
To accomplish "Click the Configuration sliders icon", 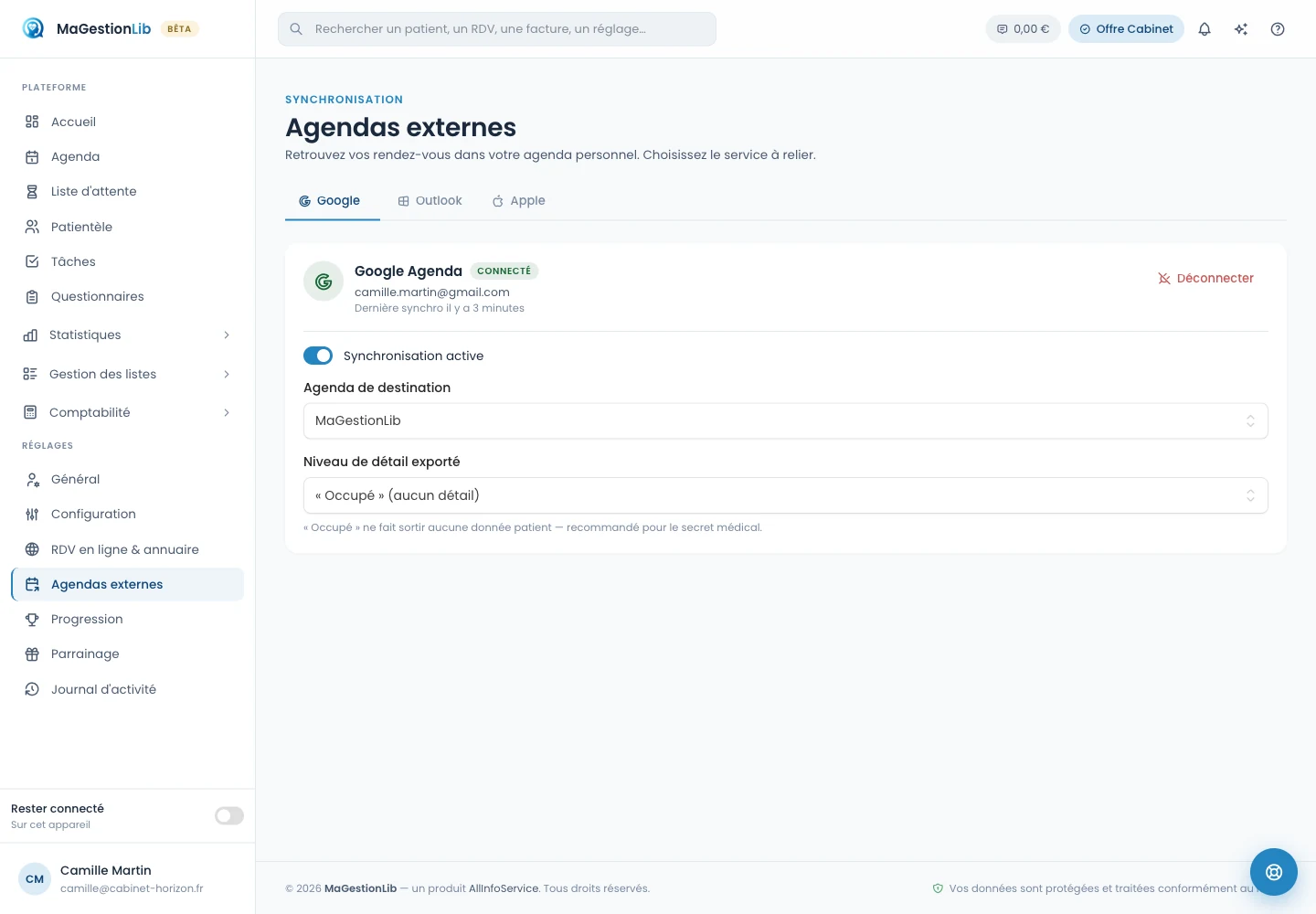I will coord(32,515).
